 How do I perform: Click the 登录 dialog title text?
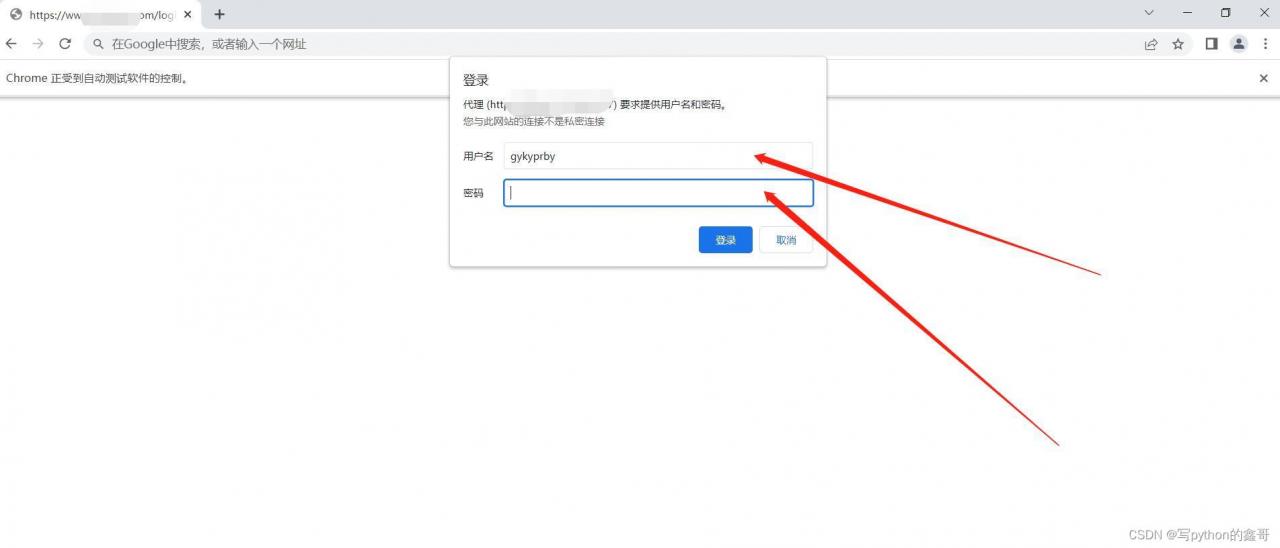pyautogui.click(x=475, y=80)
